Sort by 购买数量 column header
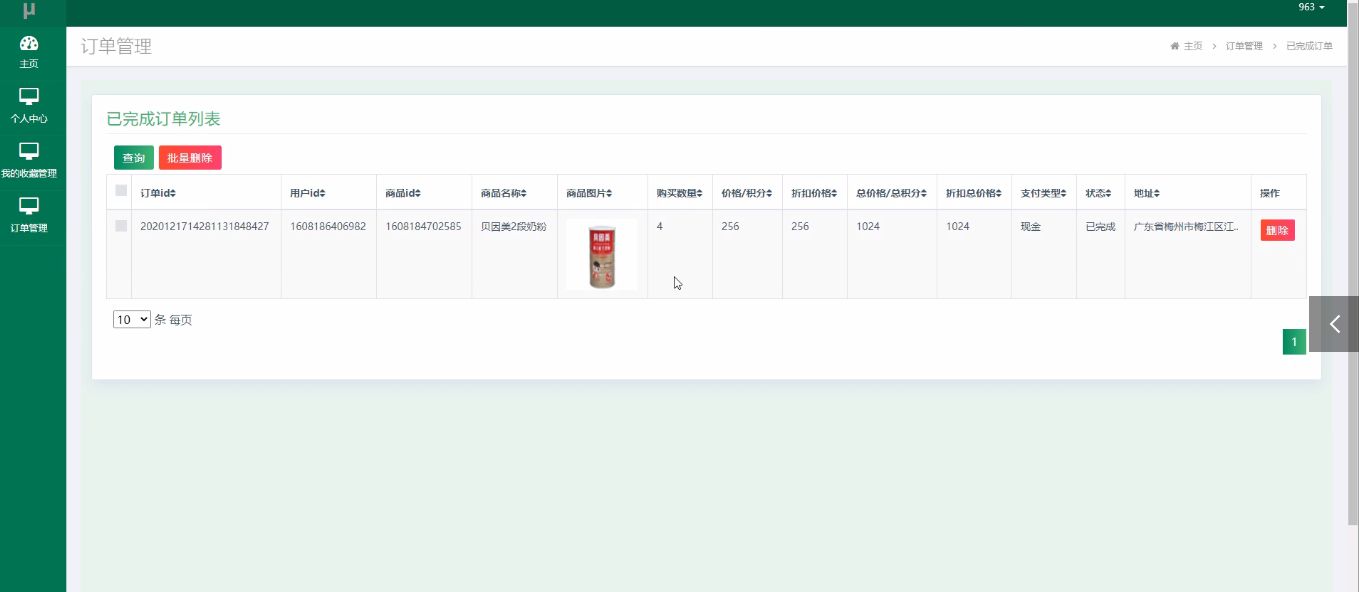The height and width of the screenshot is (592, 1359). pyautogui.click(x=680, y=193)
